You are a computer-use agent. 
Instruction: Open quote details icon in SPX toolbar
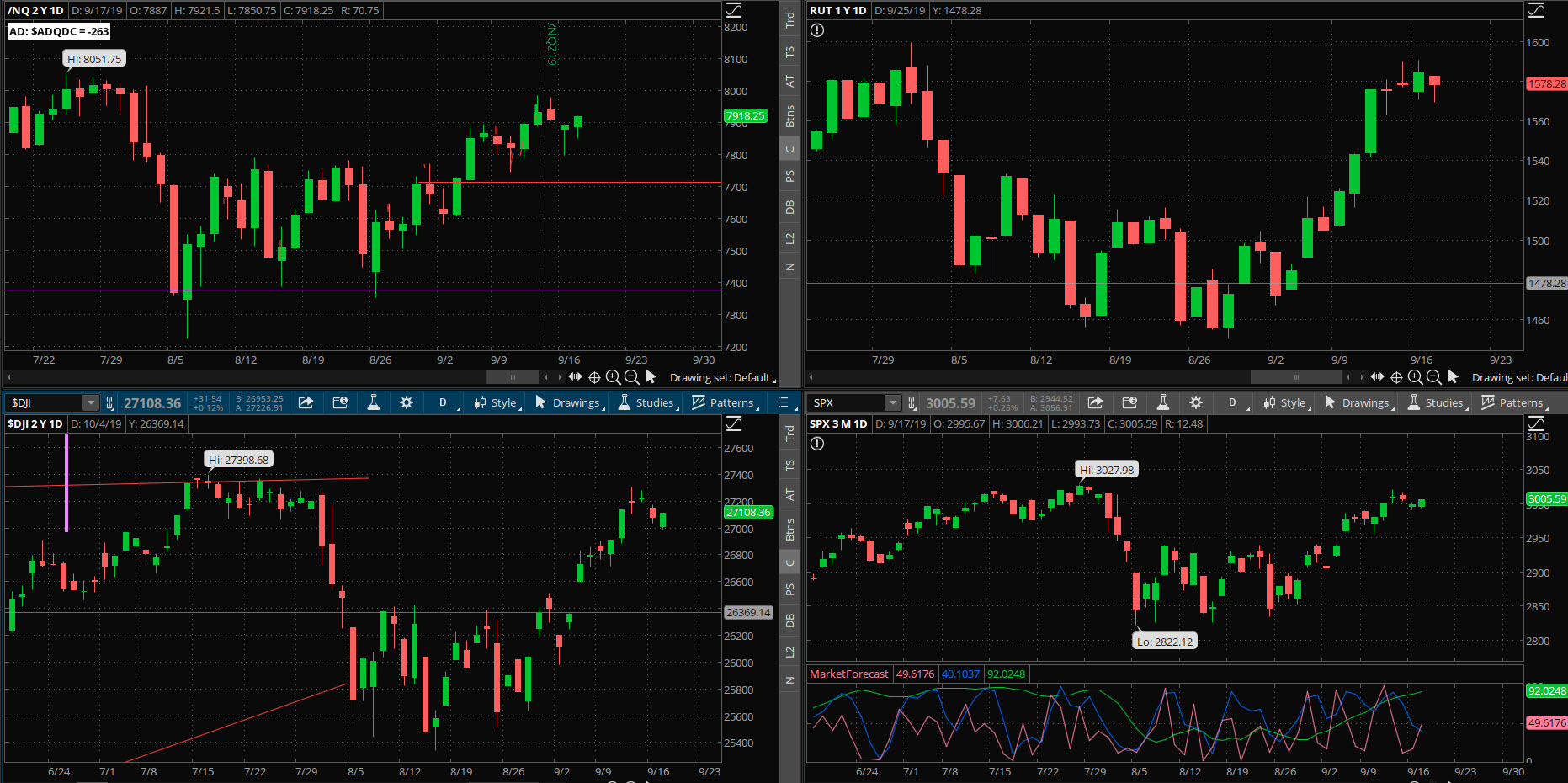click(x=1129, y=402)
